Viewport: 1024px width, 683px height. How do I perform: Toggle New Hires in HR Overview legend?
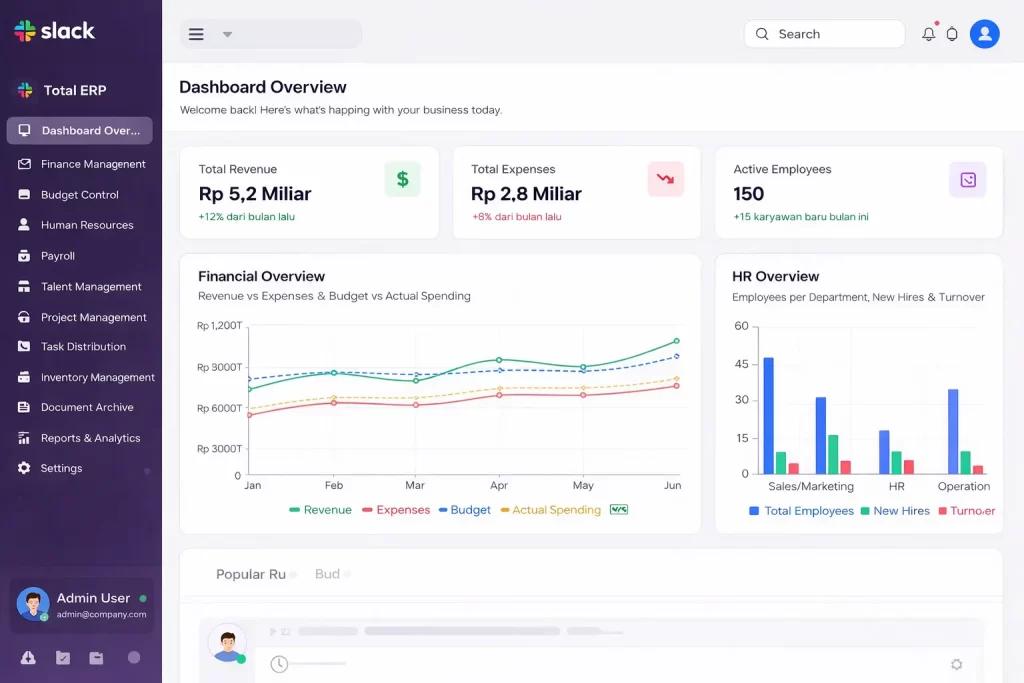898,511
